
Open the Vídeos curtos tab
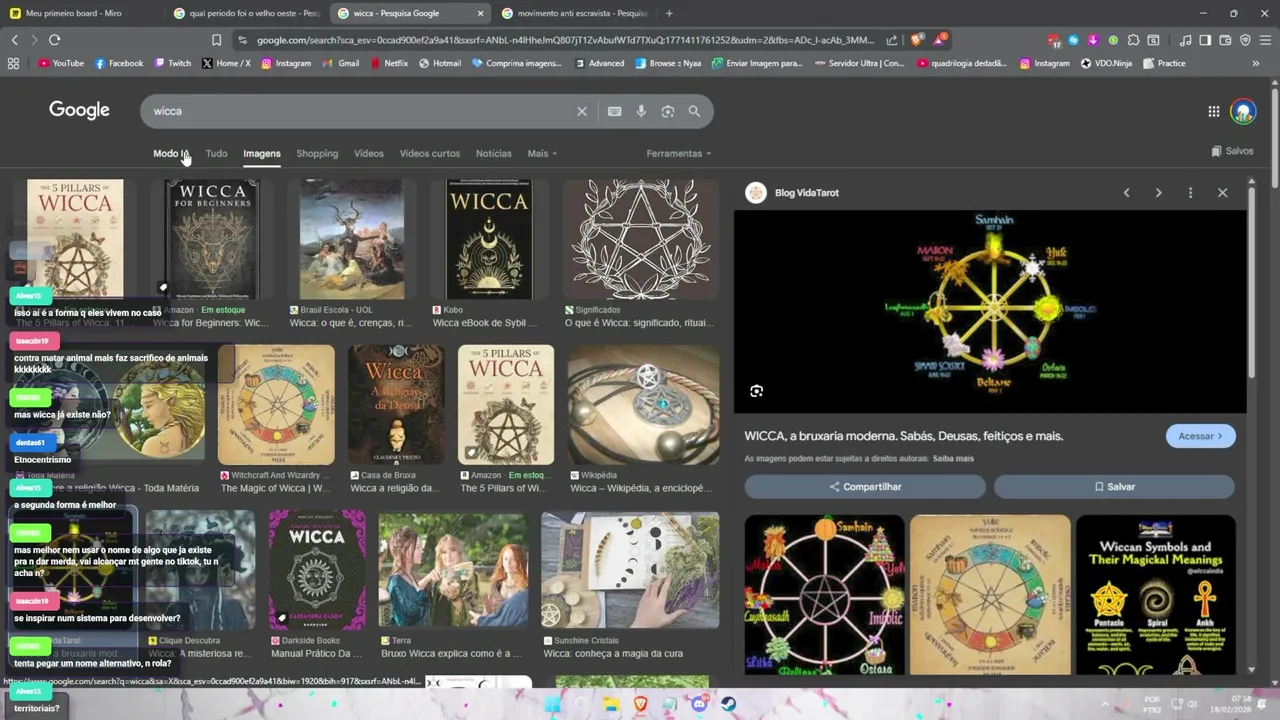point(430,153)
